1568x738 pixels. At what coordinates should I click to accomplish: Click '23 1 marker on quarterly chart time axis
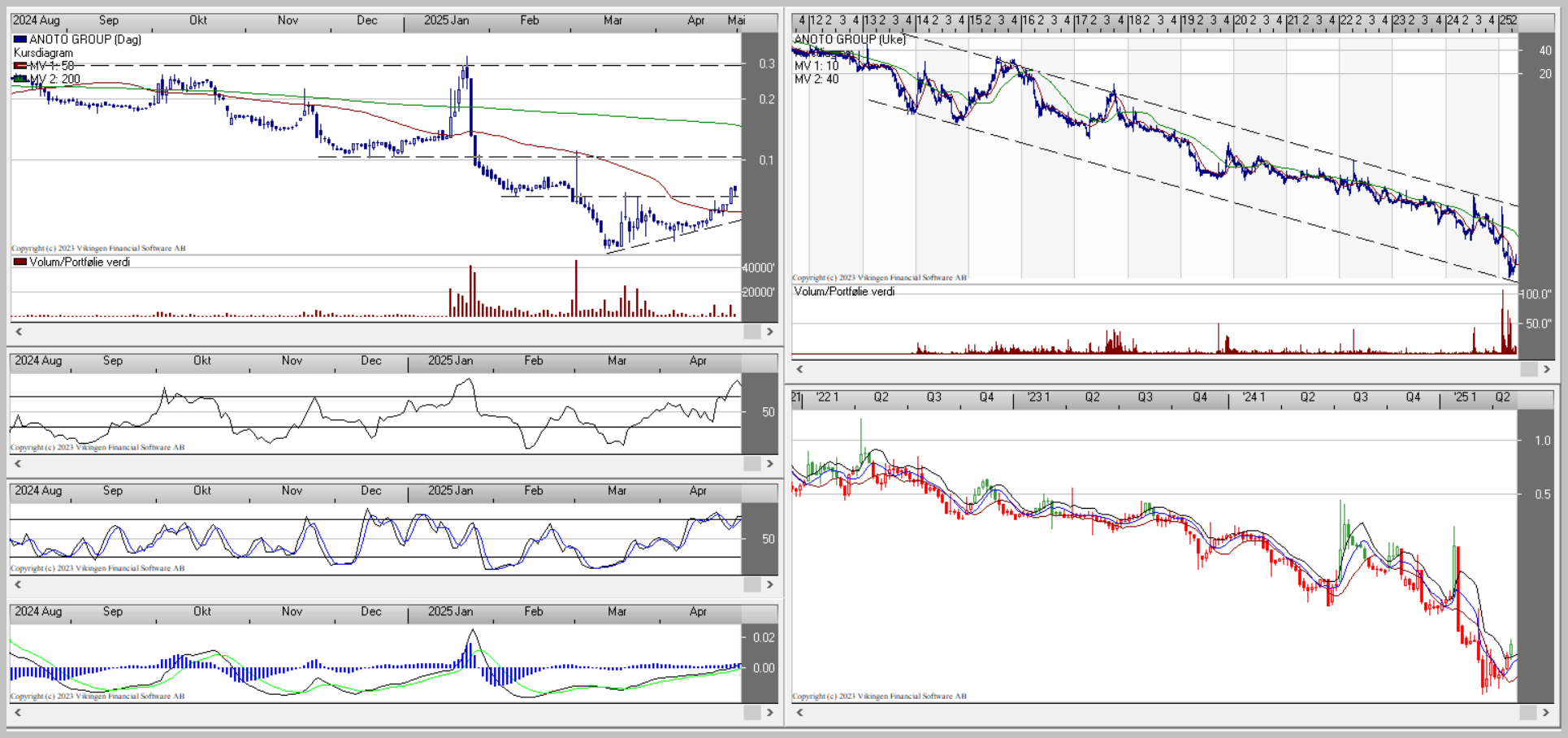tap(1038, 397)
